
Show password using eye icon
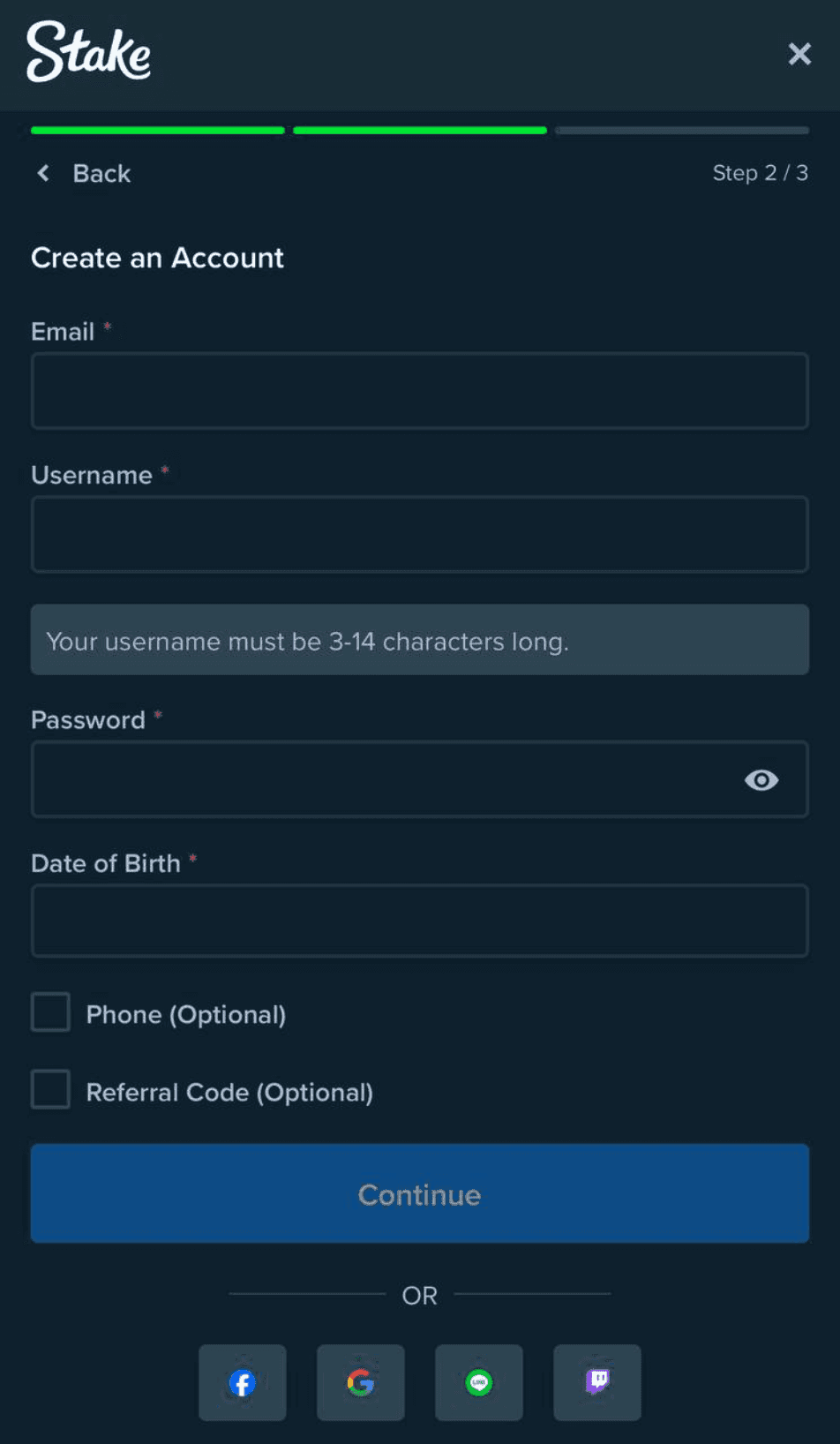point(761,780)
